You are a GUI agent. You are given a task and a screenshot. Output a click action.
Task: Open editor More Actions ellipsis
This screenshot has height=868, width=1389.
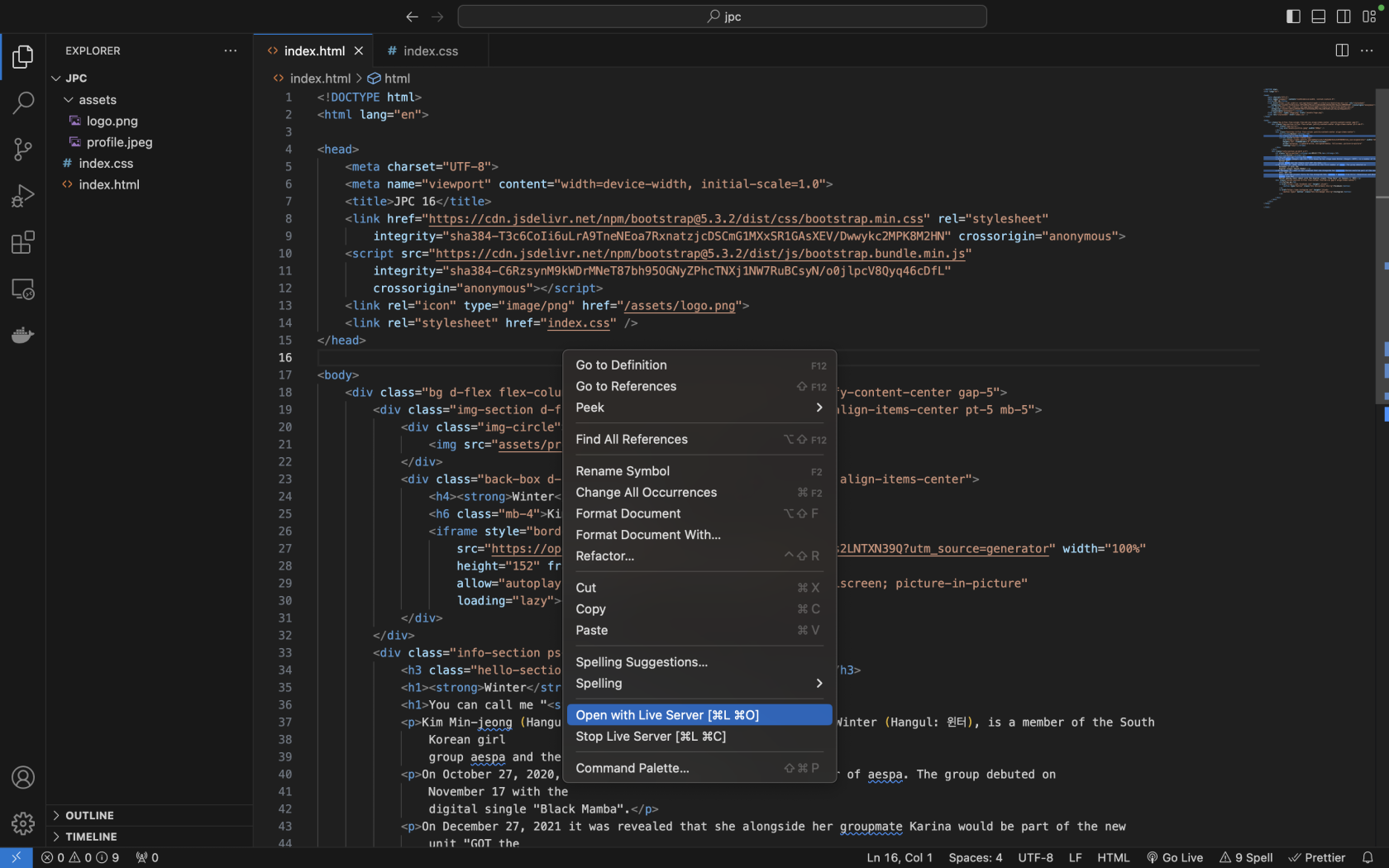click(x=1367, y=50)
